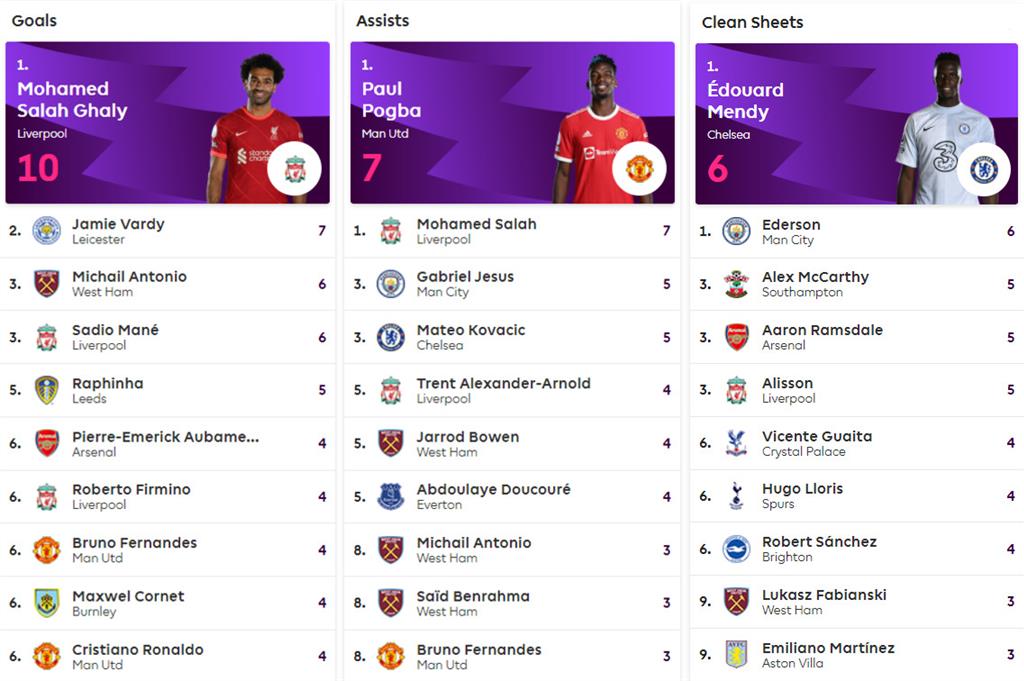This screenshot has width=1024, height=681.
Task: Click the Everton crest beside Abdoulaye Doucouré
Action: click(x=391, y=496)
